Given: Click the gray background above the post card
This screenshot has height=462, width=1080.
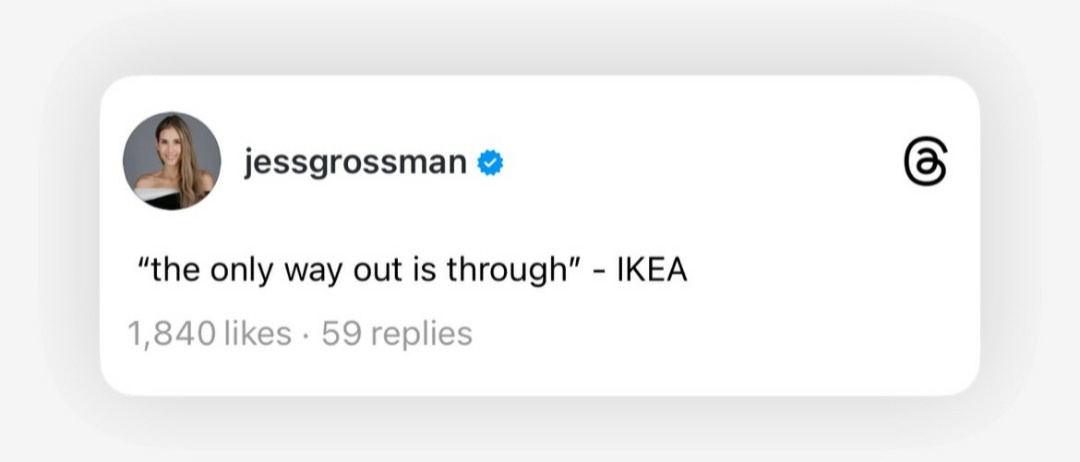Looking at the screenshot, I should click(x=540, y=35).
